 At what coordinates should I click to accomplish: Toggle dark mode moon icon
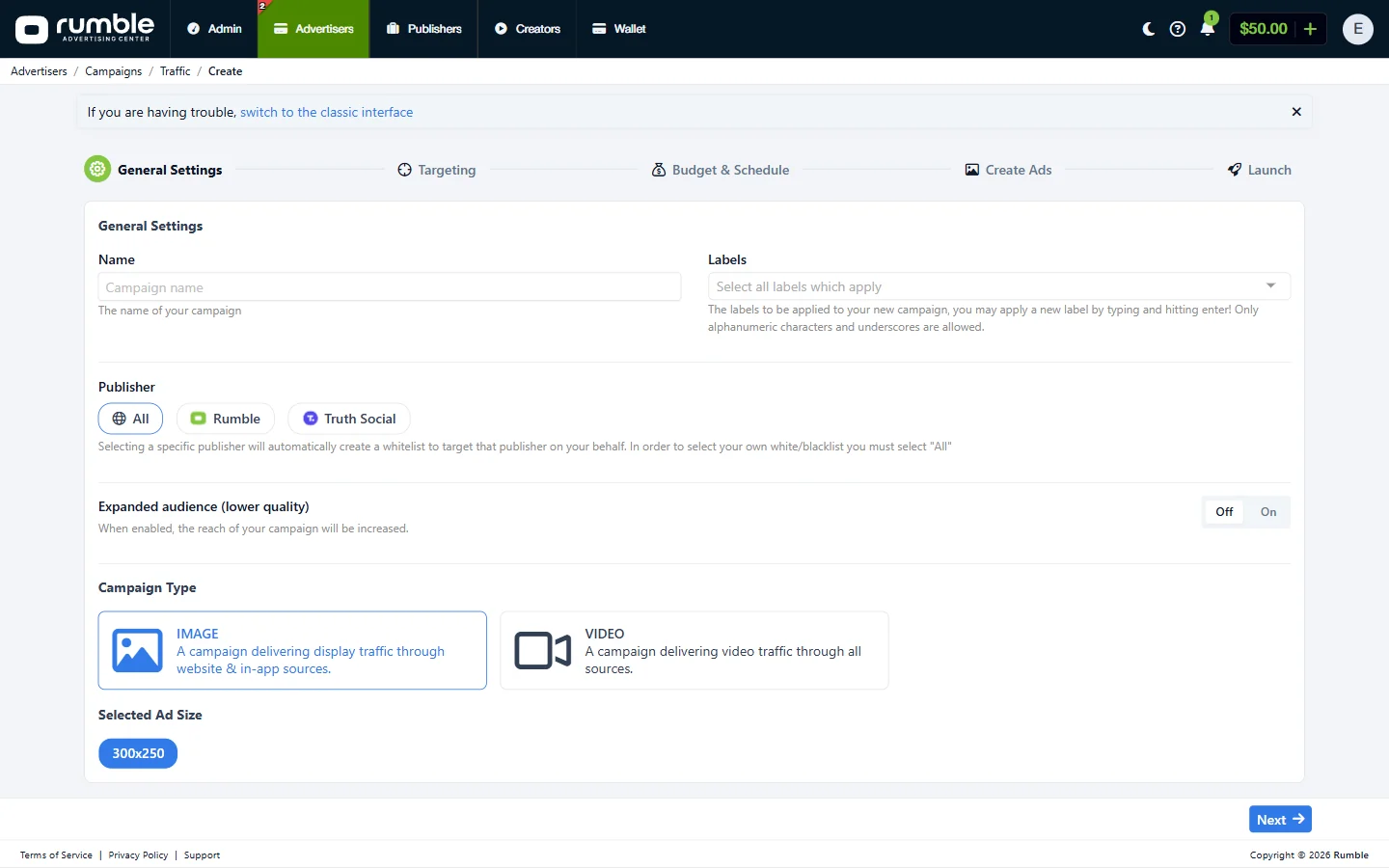(1148, 29)
